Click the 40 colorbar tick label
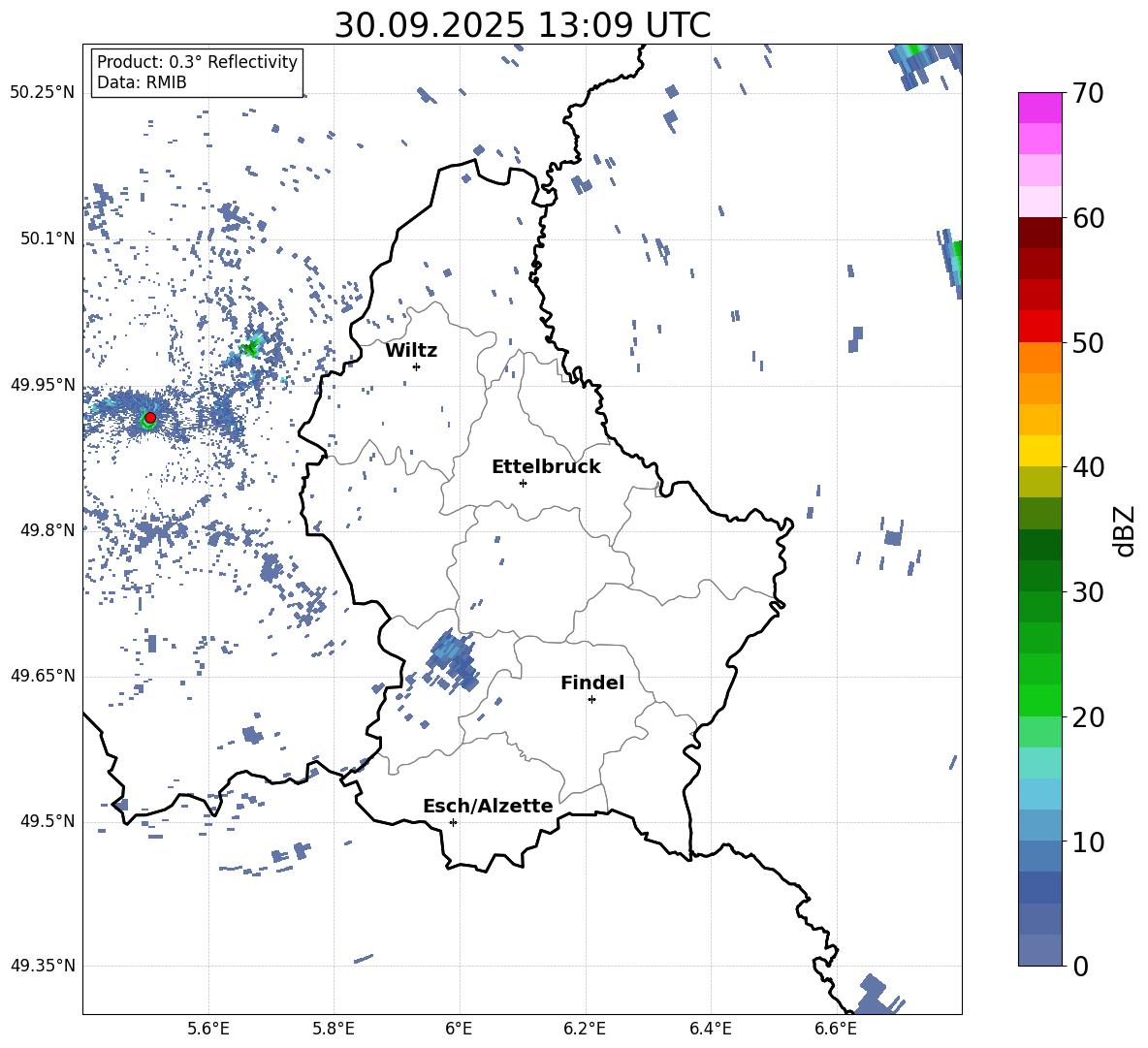 click(1087, 467)
